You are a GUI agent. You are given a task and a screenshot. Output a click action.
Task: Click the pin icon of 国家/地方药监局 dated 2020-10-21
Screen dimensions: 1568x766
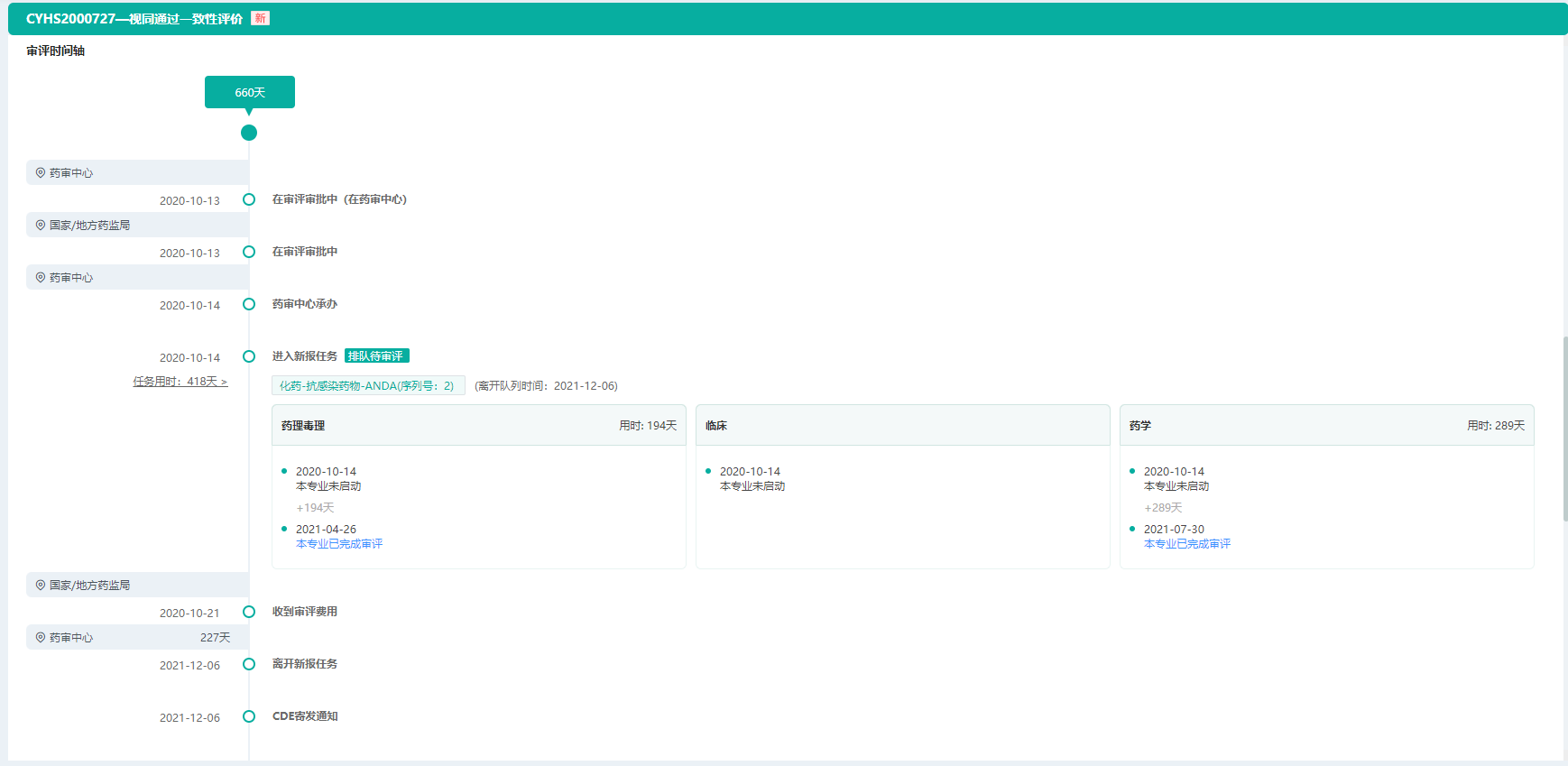pos(41,585)
